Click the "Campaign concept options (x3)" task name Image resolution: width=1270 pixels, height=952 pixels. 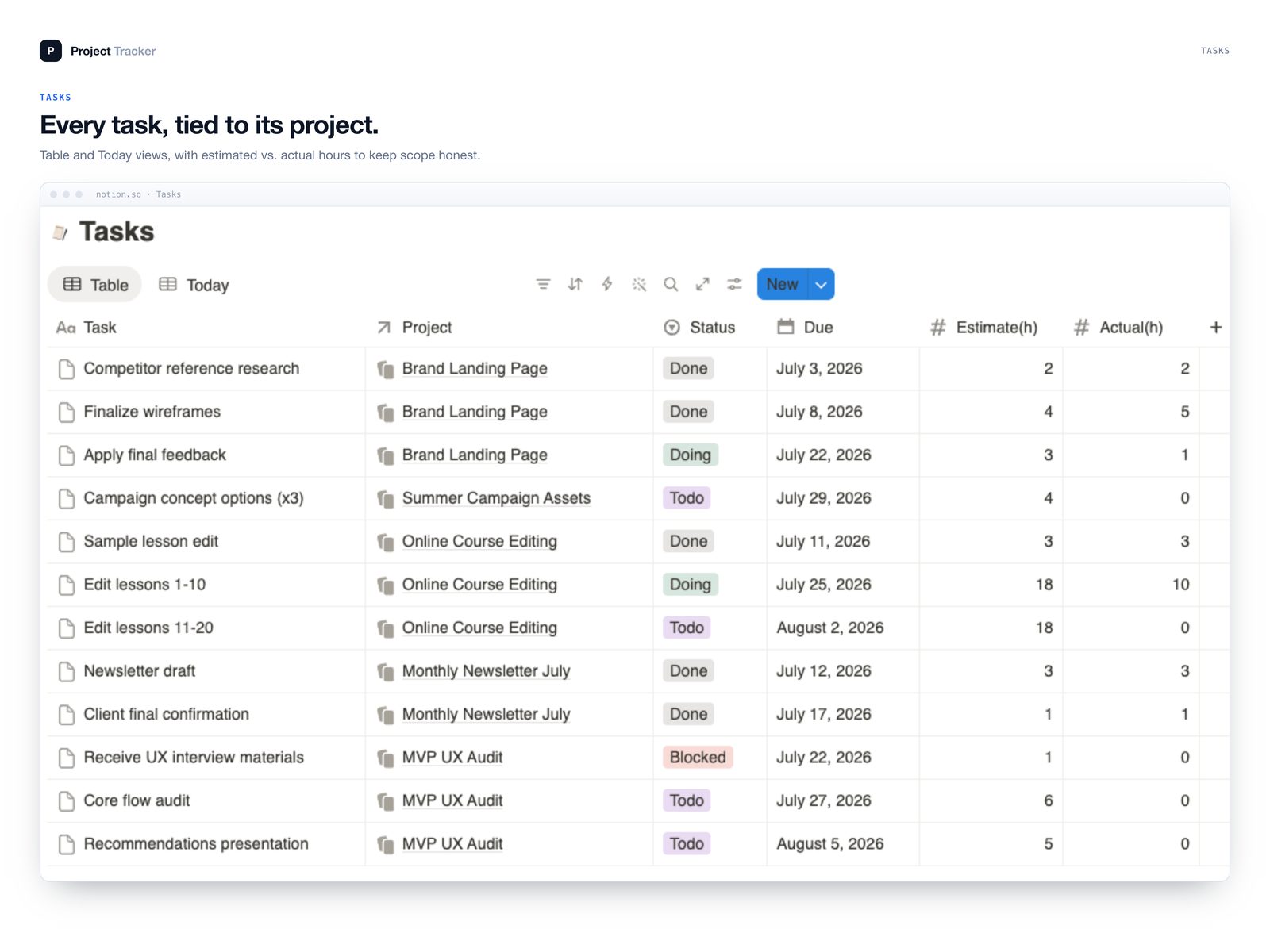(x=194, y=498)
